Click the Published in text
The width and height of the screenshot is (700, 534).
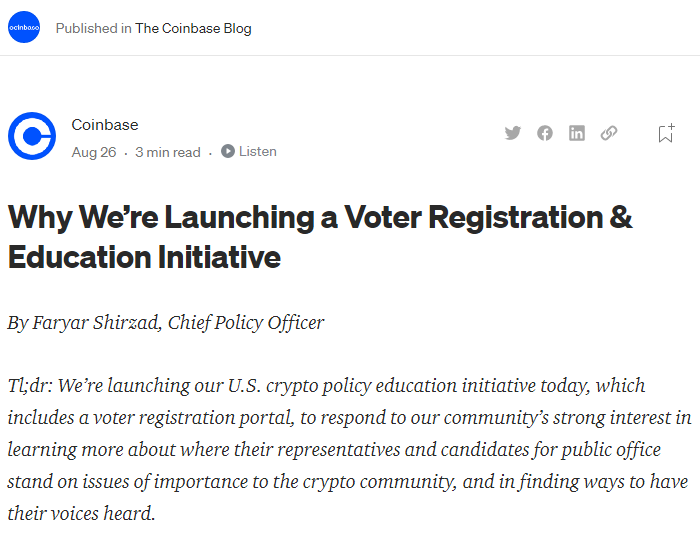[93, 28]
